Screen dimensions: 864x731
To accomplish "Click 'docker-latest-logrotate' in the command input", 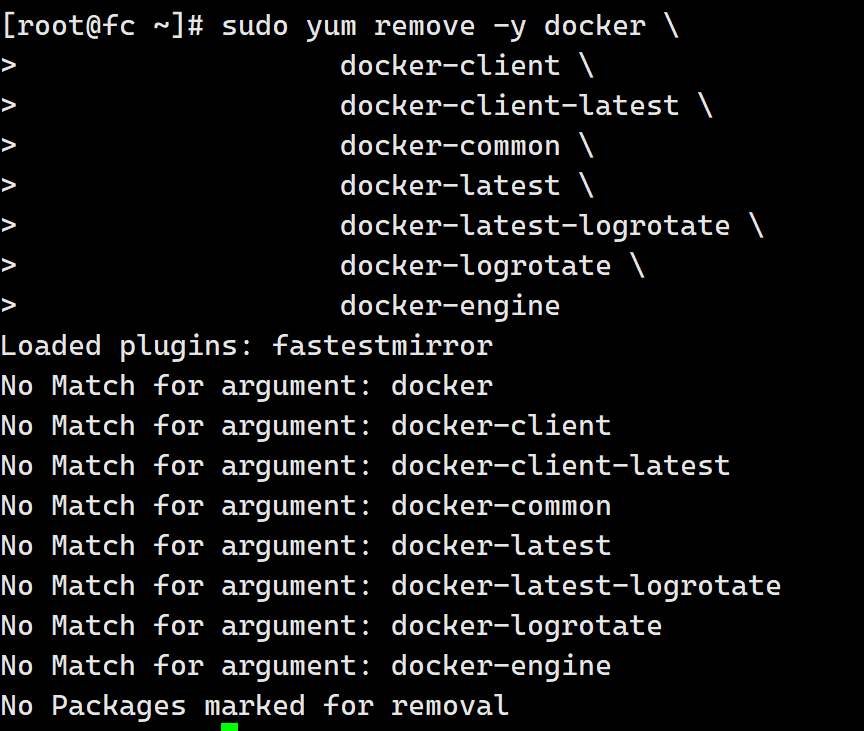I will (x=535, y=226).
